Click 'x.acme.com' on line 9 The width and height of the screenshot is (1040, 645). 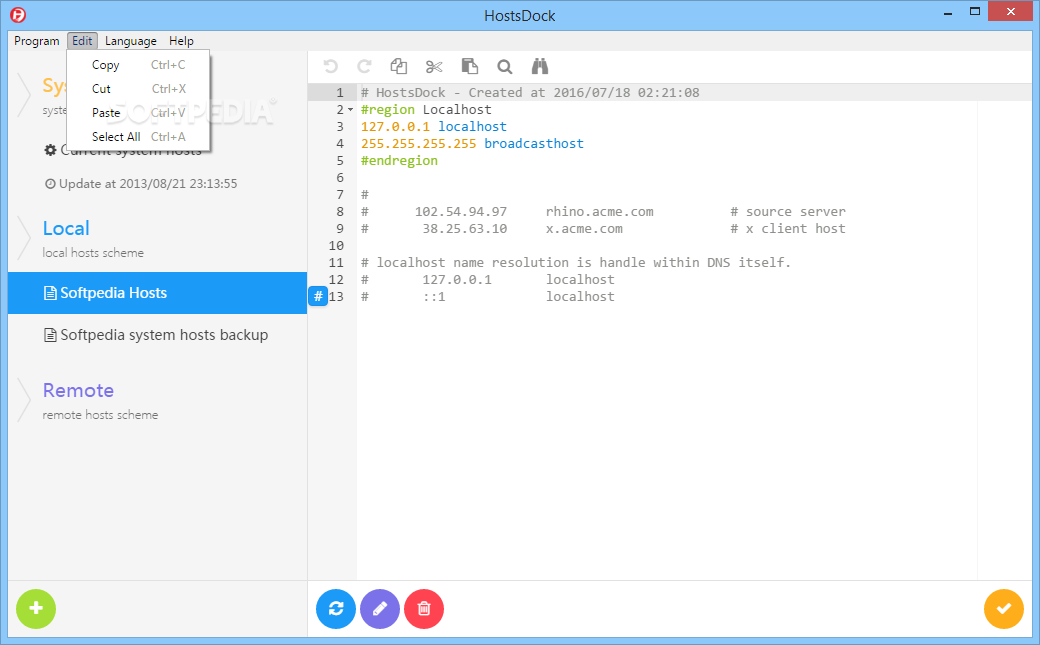(x=584, y=228)
